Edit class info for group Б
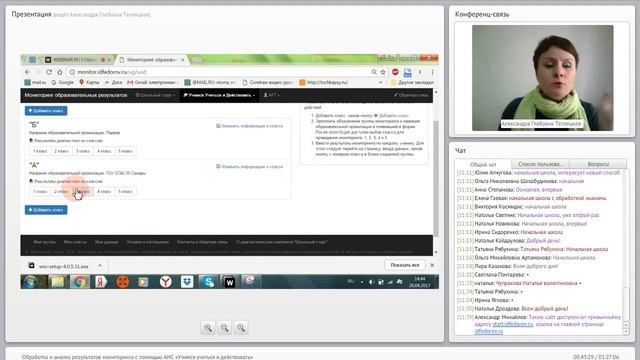This screenshot has width=640, height=360. tap(249, 126)
